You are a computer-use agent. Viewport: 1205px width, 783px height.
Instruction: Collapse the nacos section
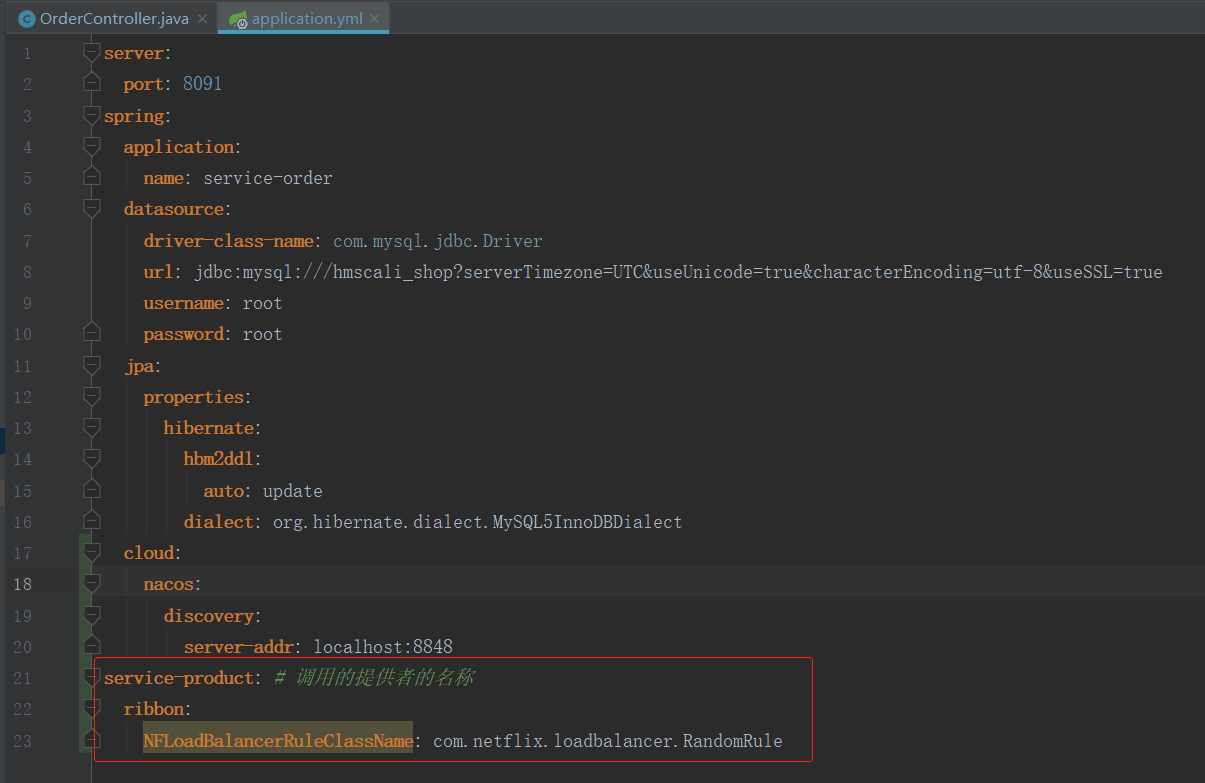(92, 584)
